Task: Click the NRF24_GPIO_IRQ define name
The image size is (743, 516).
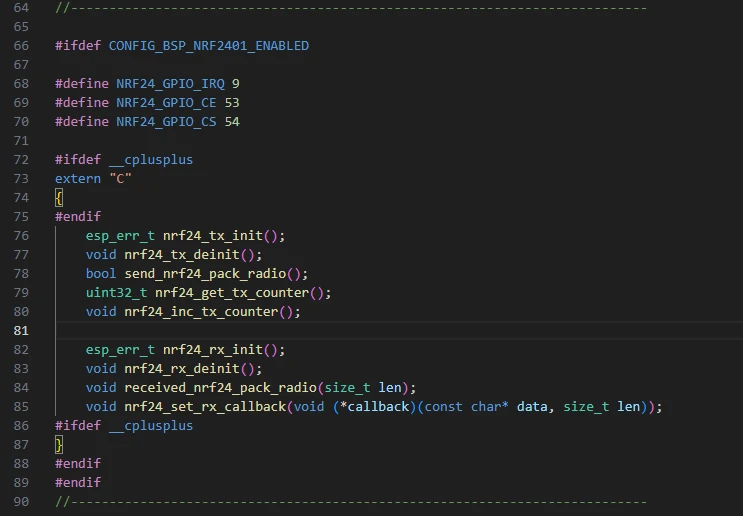Action: (x=169, y=84)
